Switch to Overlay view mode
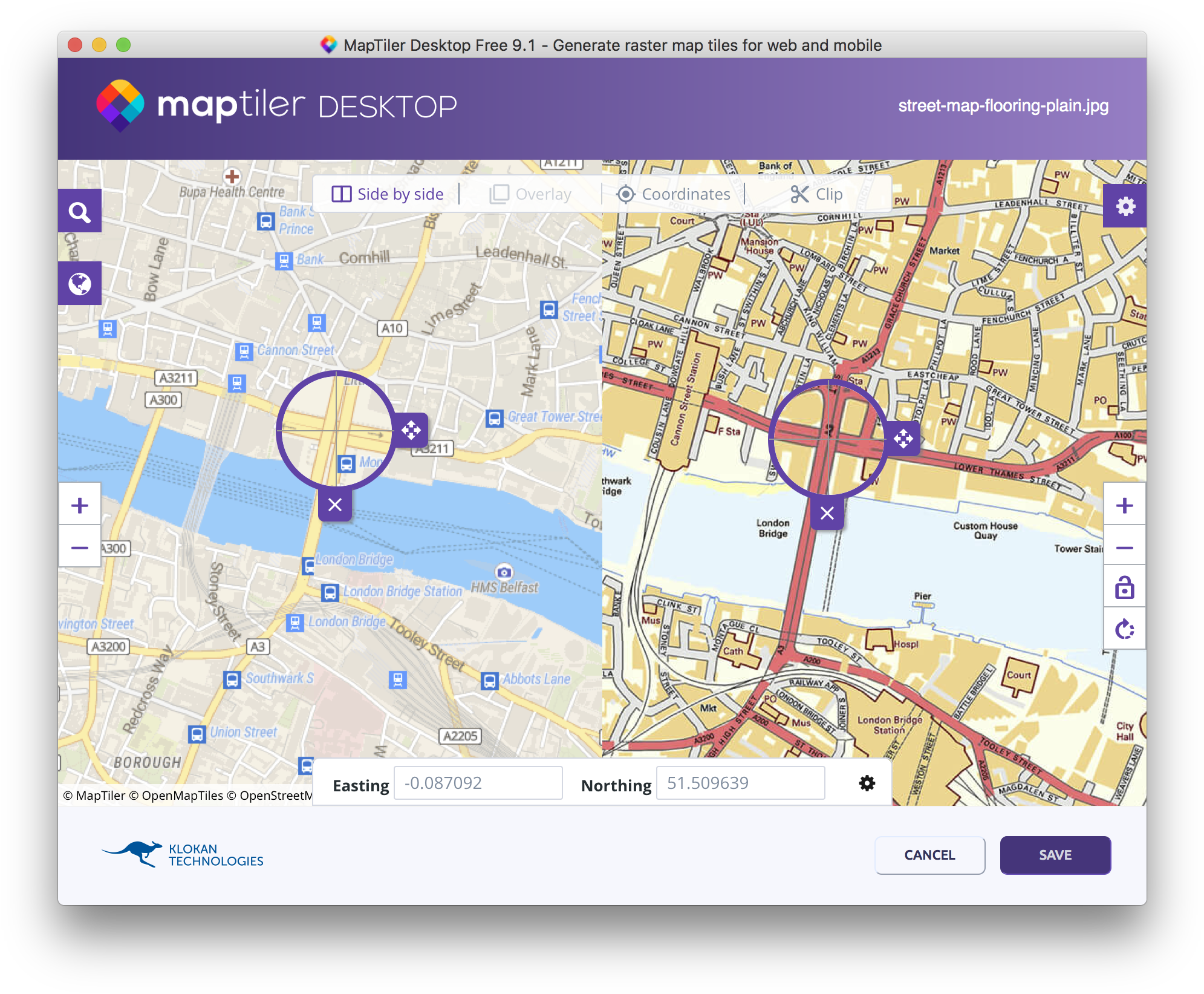The image size is (1204, 994). [x=530, y=194]
